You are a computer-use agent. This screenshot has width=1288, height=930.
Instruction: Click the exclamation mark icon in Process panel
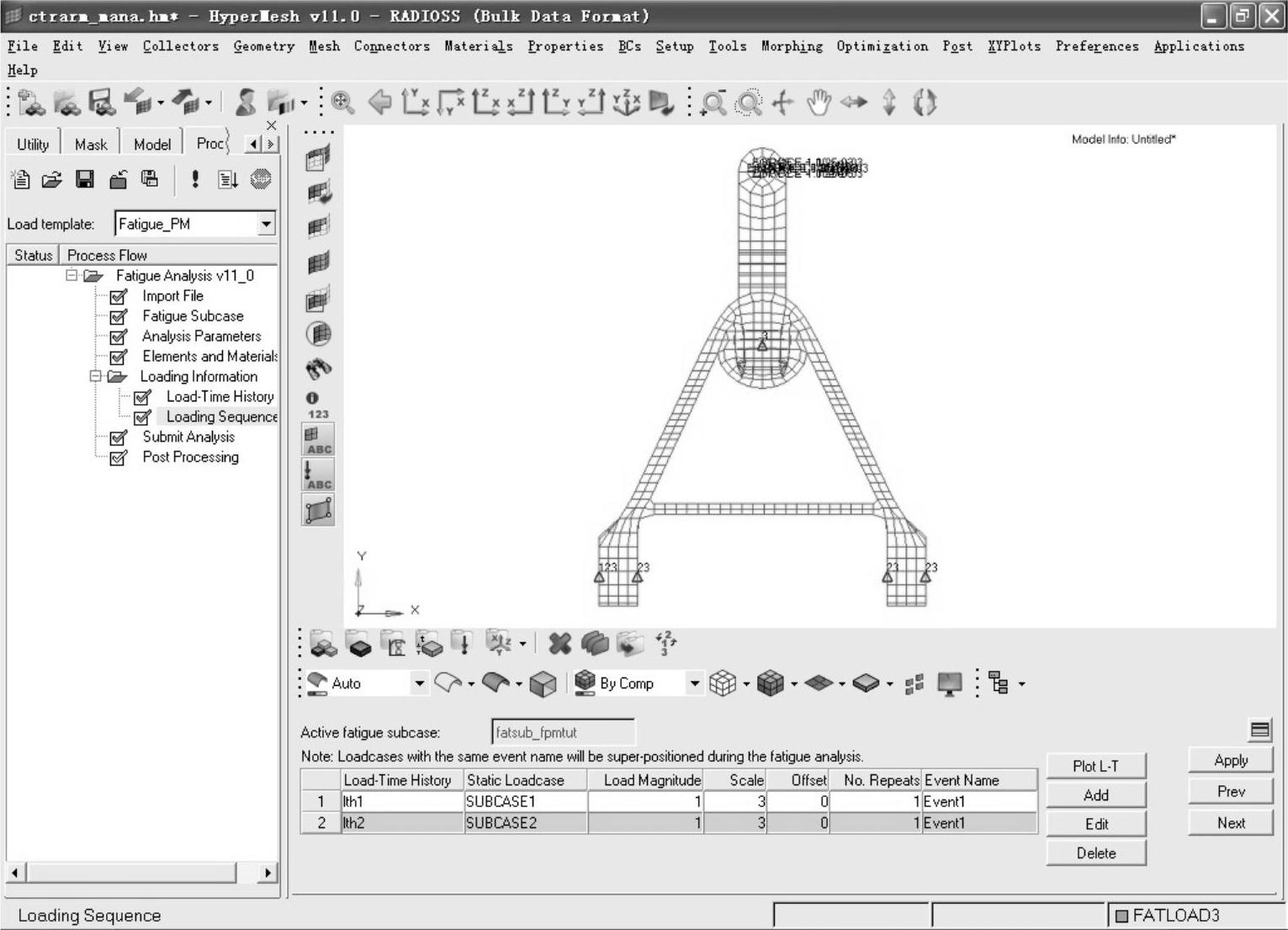[195, 179]
